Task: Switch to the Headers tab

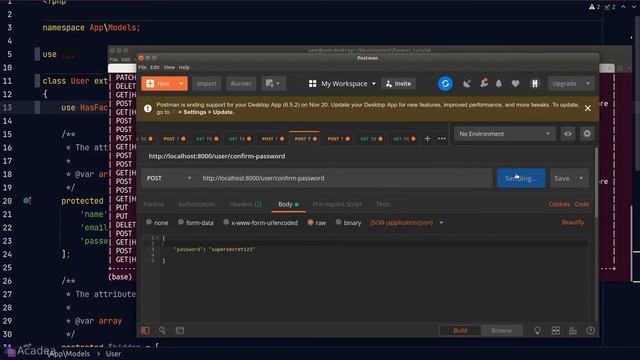Action: click(246, 204)
